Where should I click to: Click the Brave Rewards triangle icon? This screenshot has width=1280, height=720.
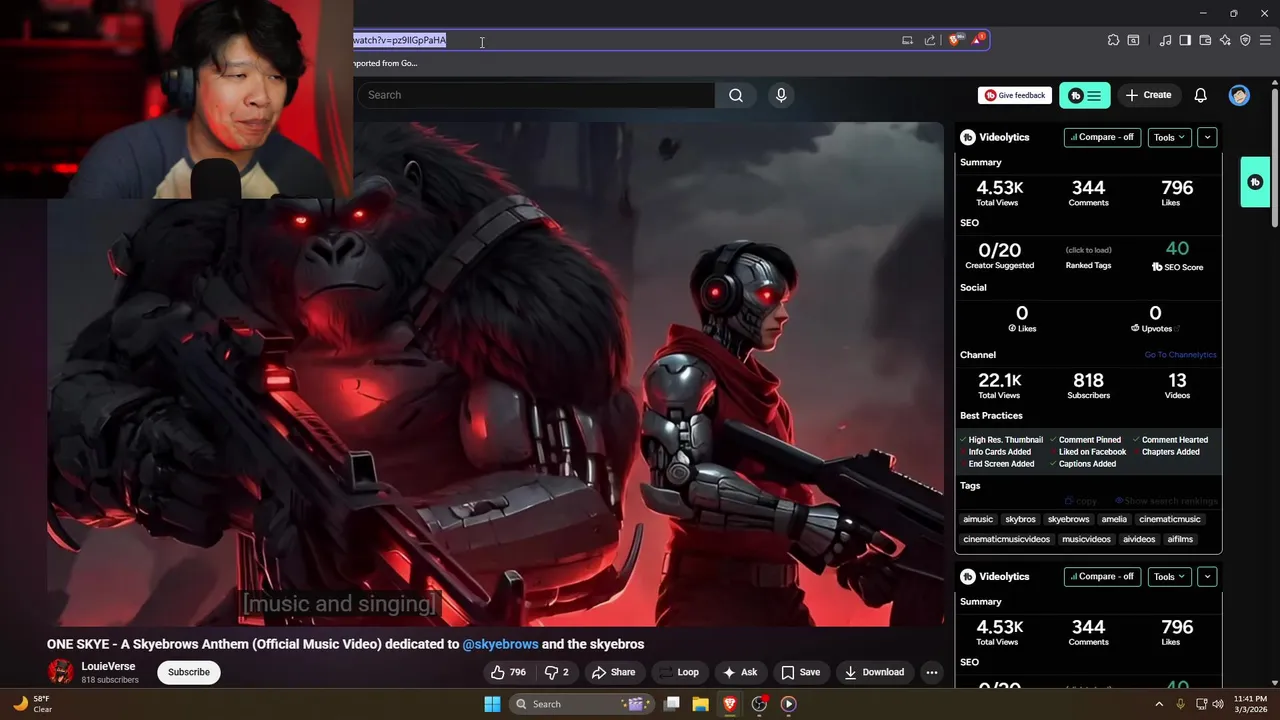tap(979, 40)
